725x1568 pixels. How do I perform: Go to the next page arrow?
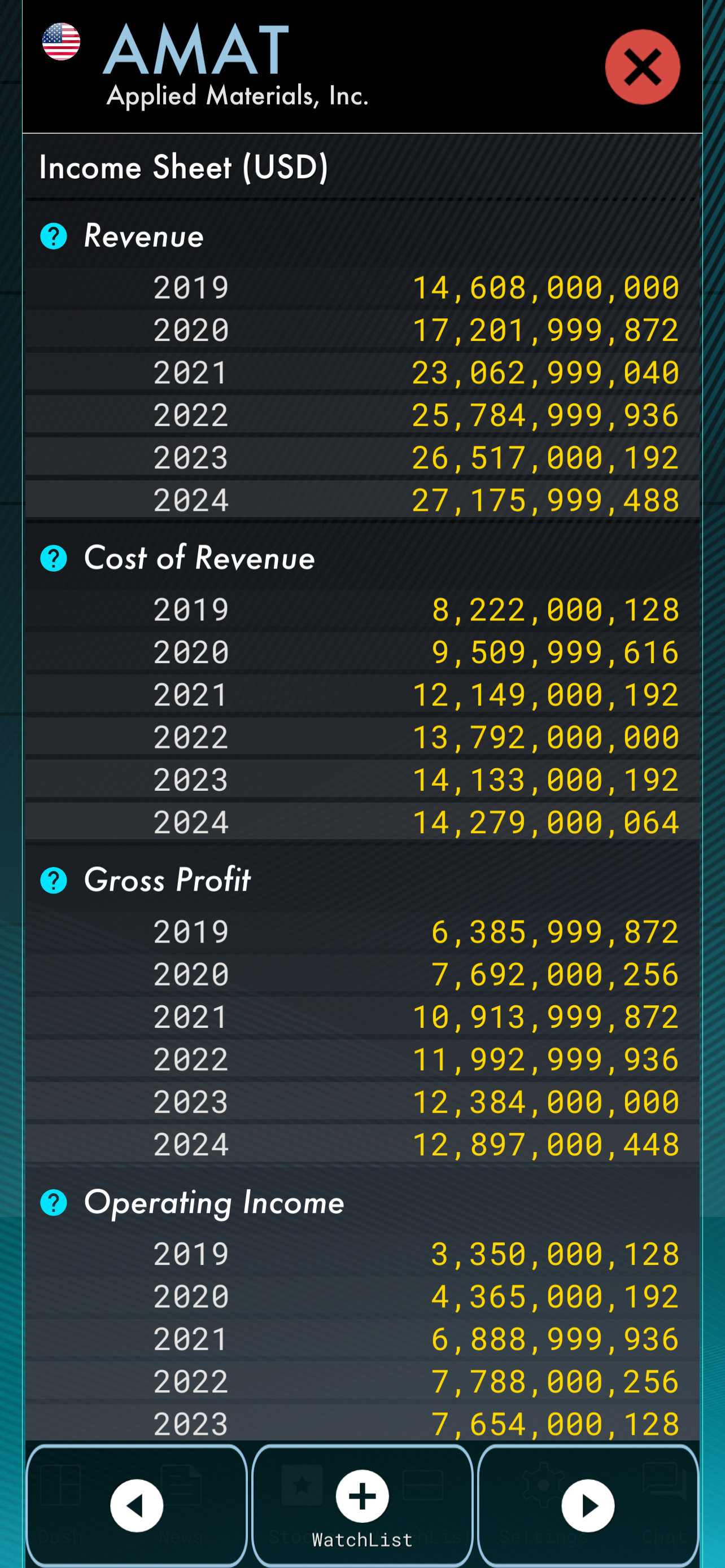coord(588,1505)
